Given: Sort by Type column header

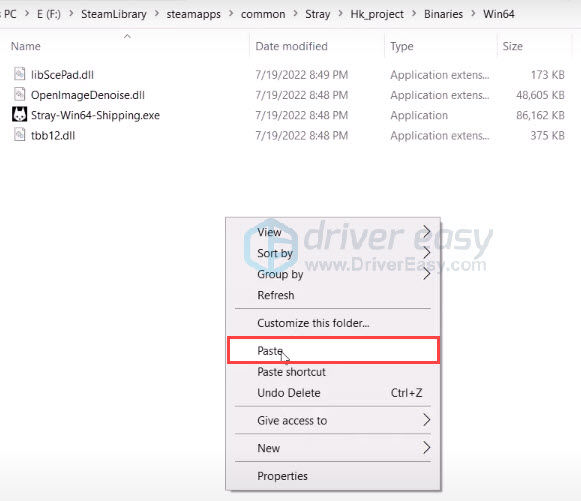Looking at the screenshot, I should tap(402, 46).
